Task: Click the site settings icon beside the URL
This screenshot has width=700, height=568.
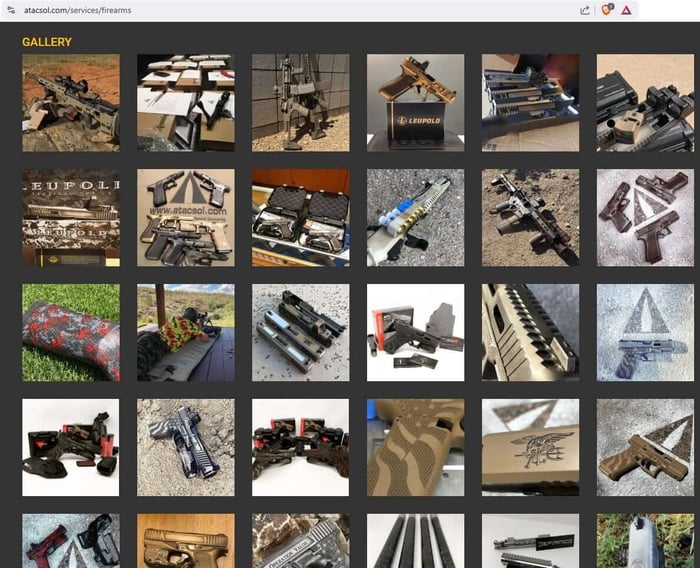Action: tap(11, 10)
